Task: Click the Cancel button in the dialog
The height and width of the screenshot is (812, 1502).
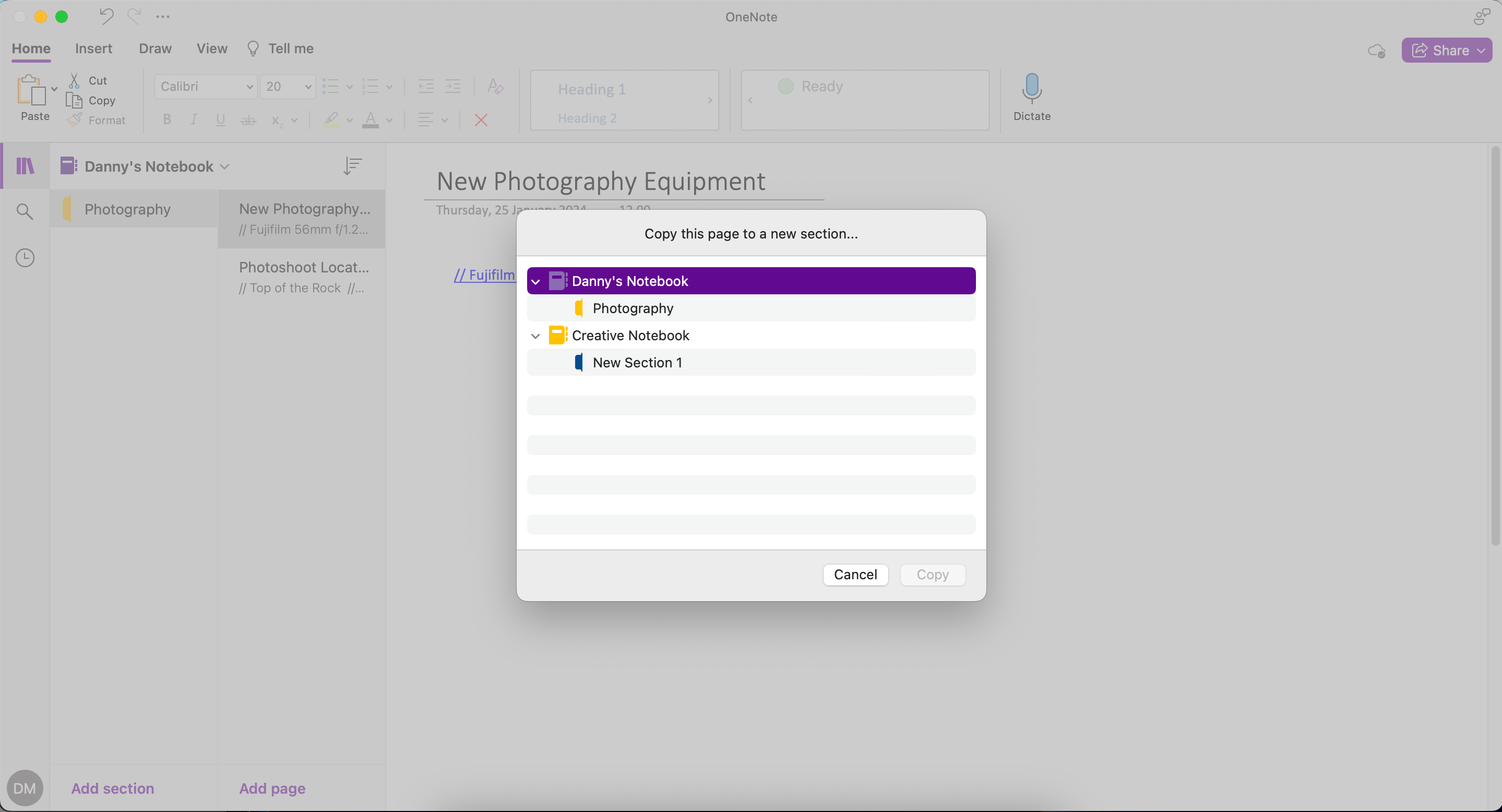Action: pos(855,575)
